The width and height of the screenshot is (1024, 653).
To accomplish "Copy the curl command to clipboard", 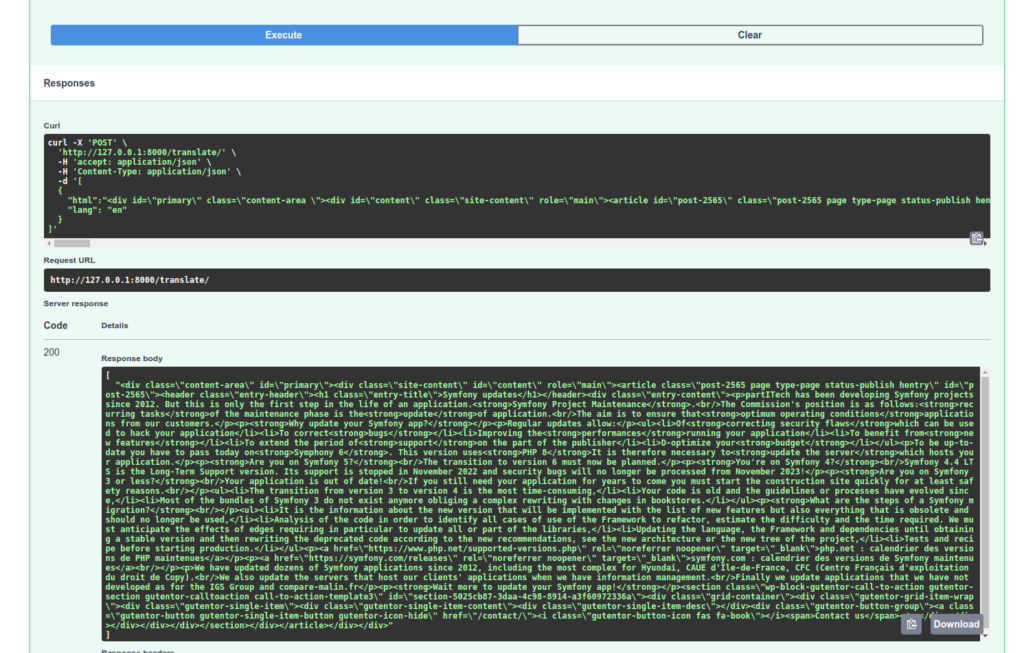I will [976, 238].
